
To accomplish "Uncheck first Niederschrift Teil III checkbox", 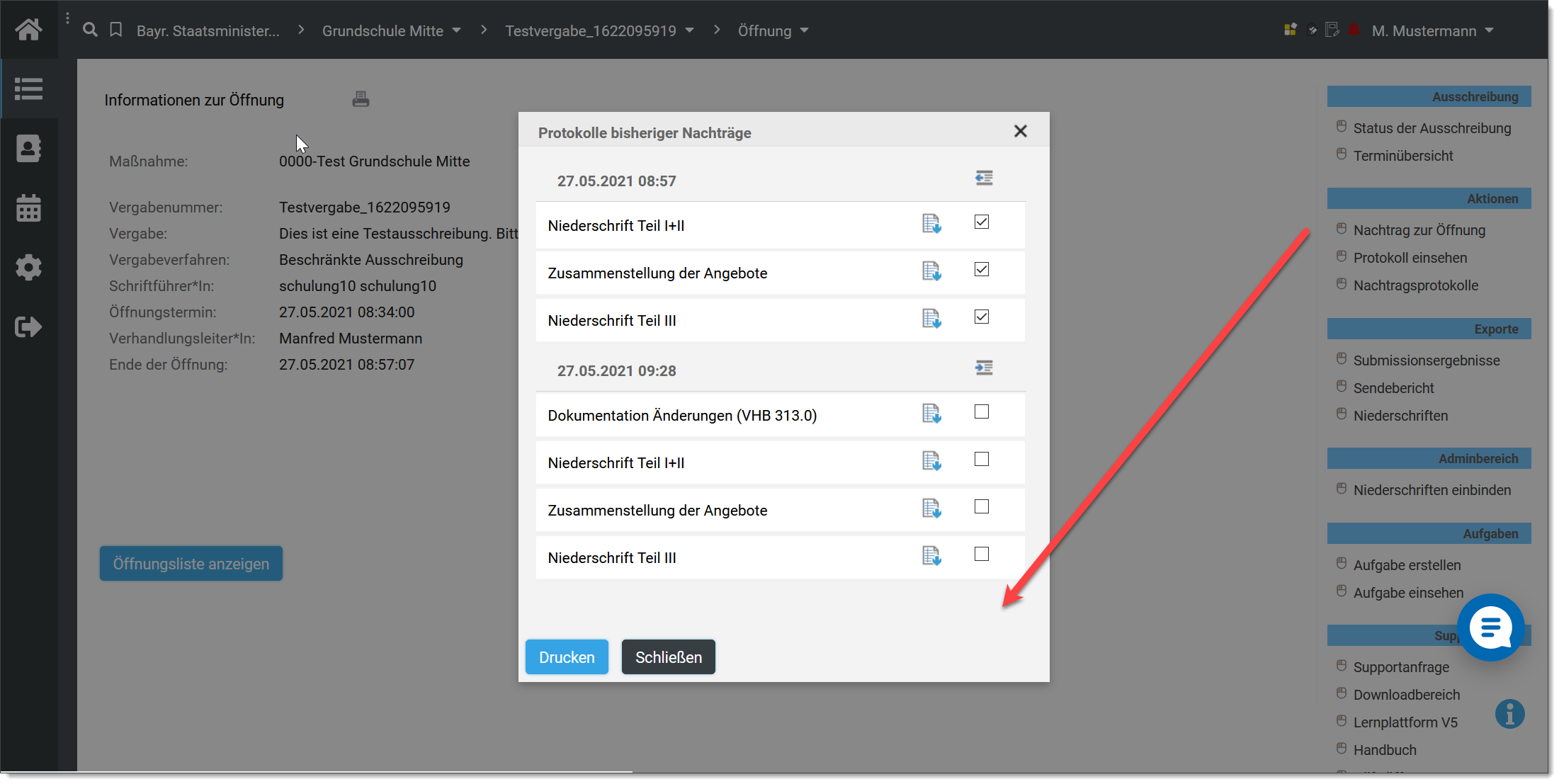I will (x=981, y=317).
